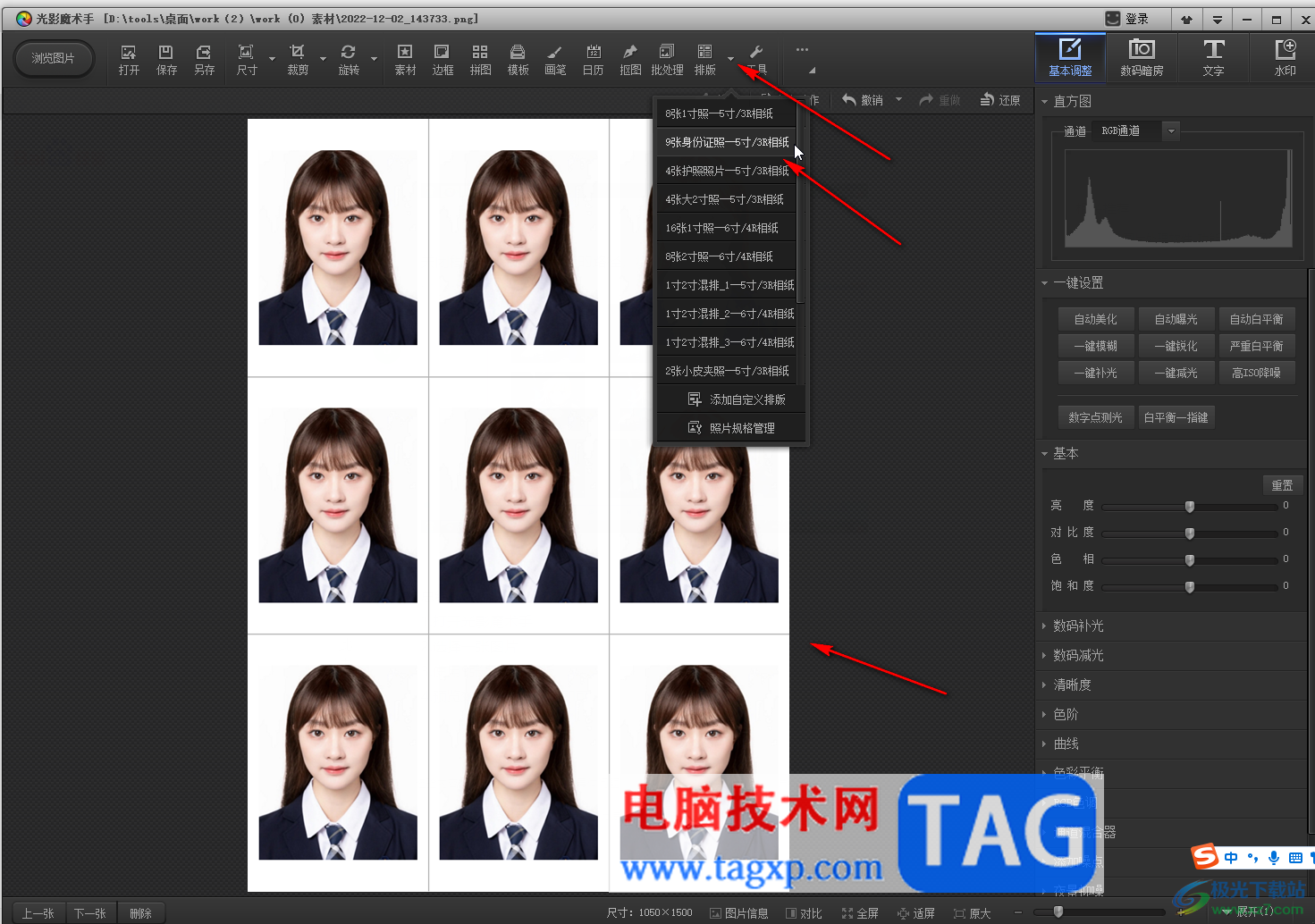
Task: Pick the 画笔 brush tool
Action: point(555,59)
